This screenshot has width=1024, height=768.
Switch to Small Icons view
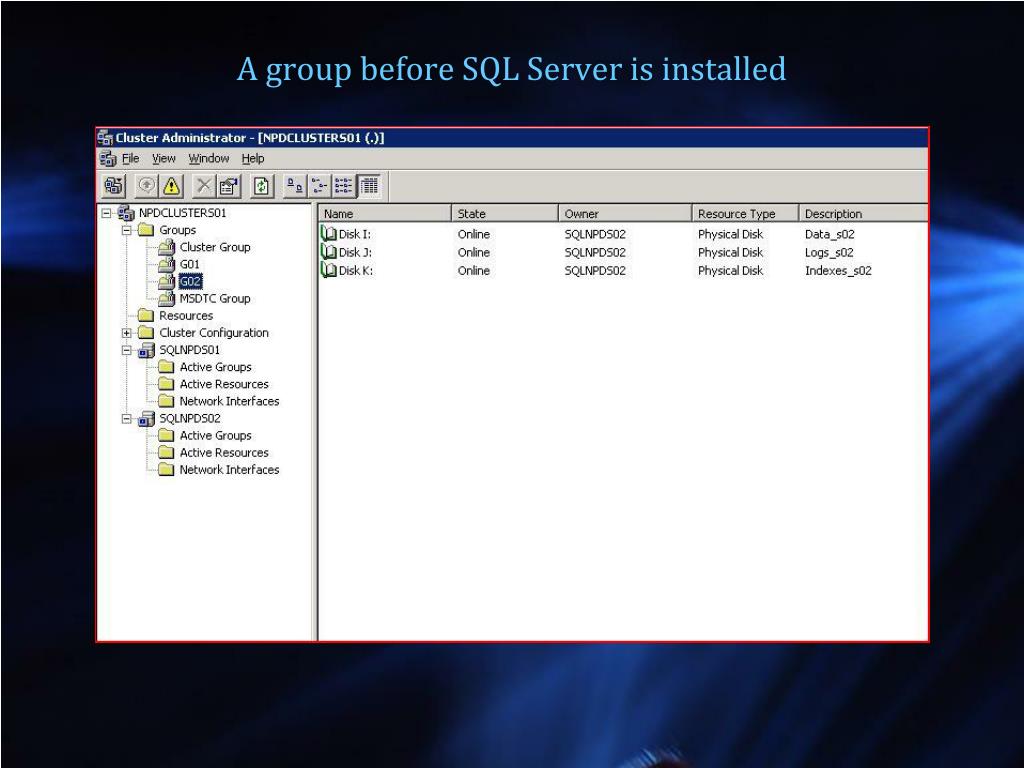319,186
